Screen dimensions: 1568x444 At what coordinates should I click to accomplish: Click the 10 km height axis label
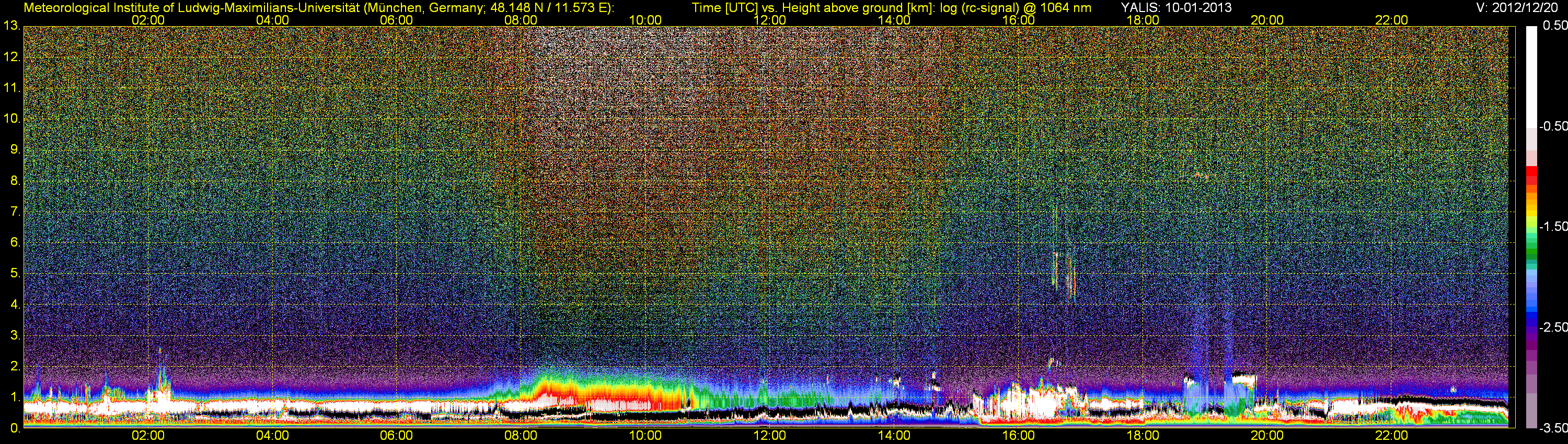(11, 119)
